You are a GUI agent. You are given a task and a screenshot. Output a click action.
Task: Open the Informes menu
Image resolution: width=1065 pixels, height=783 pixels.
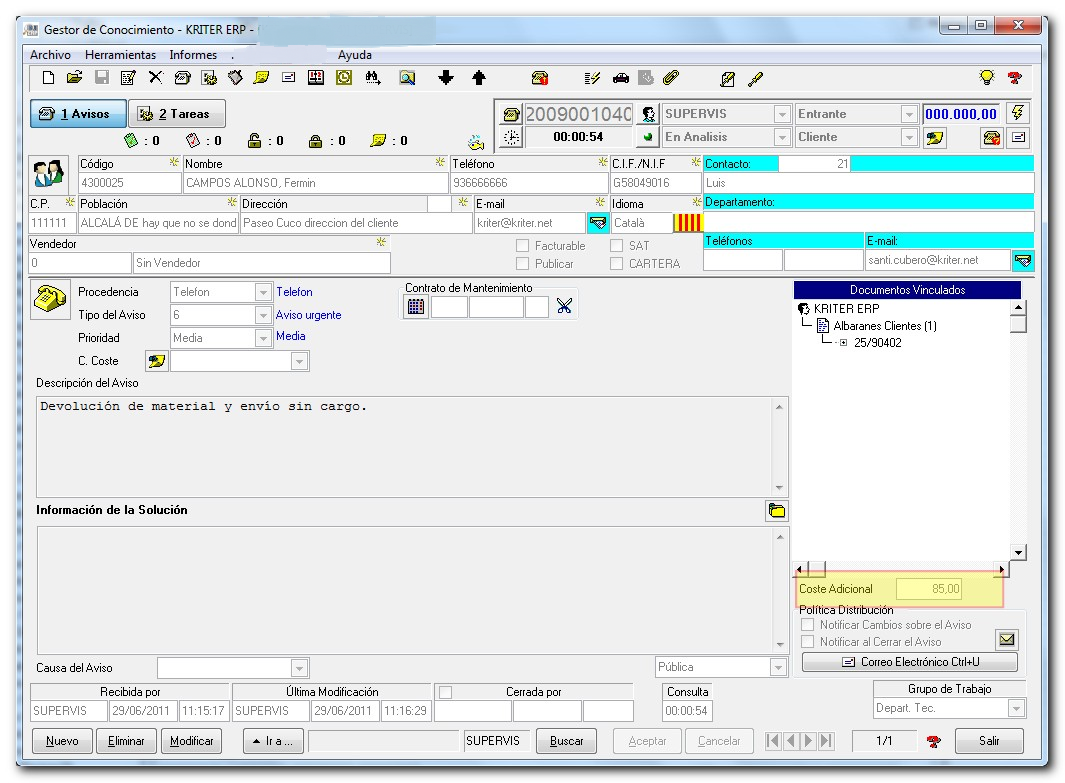coord(193,55)
